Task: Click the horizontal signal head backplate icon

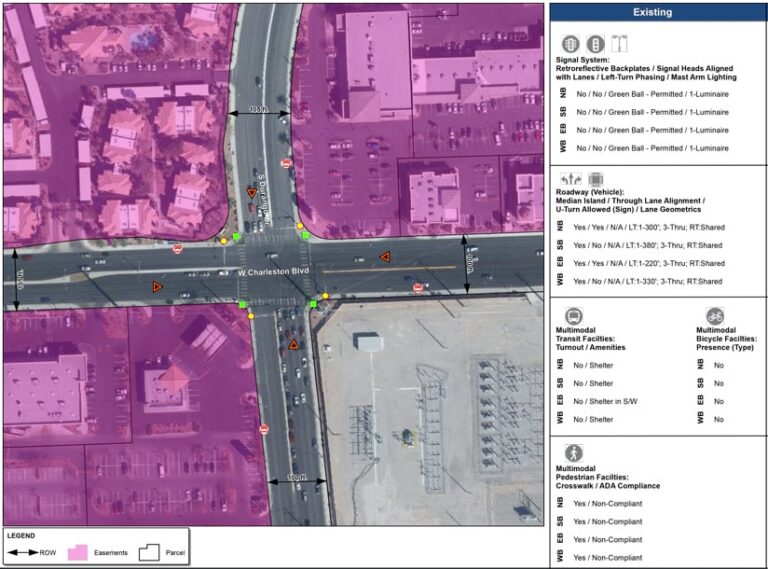Action: (x=571, y=44)
